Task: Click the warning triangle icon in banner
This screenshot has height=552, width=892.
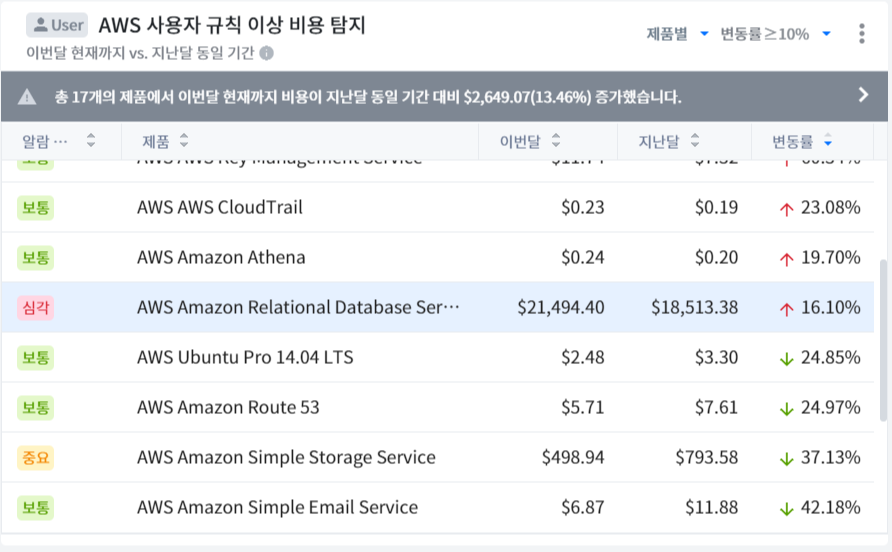Action: (27, 97)
